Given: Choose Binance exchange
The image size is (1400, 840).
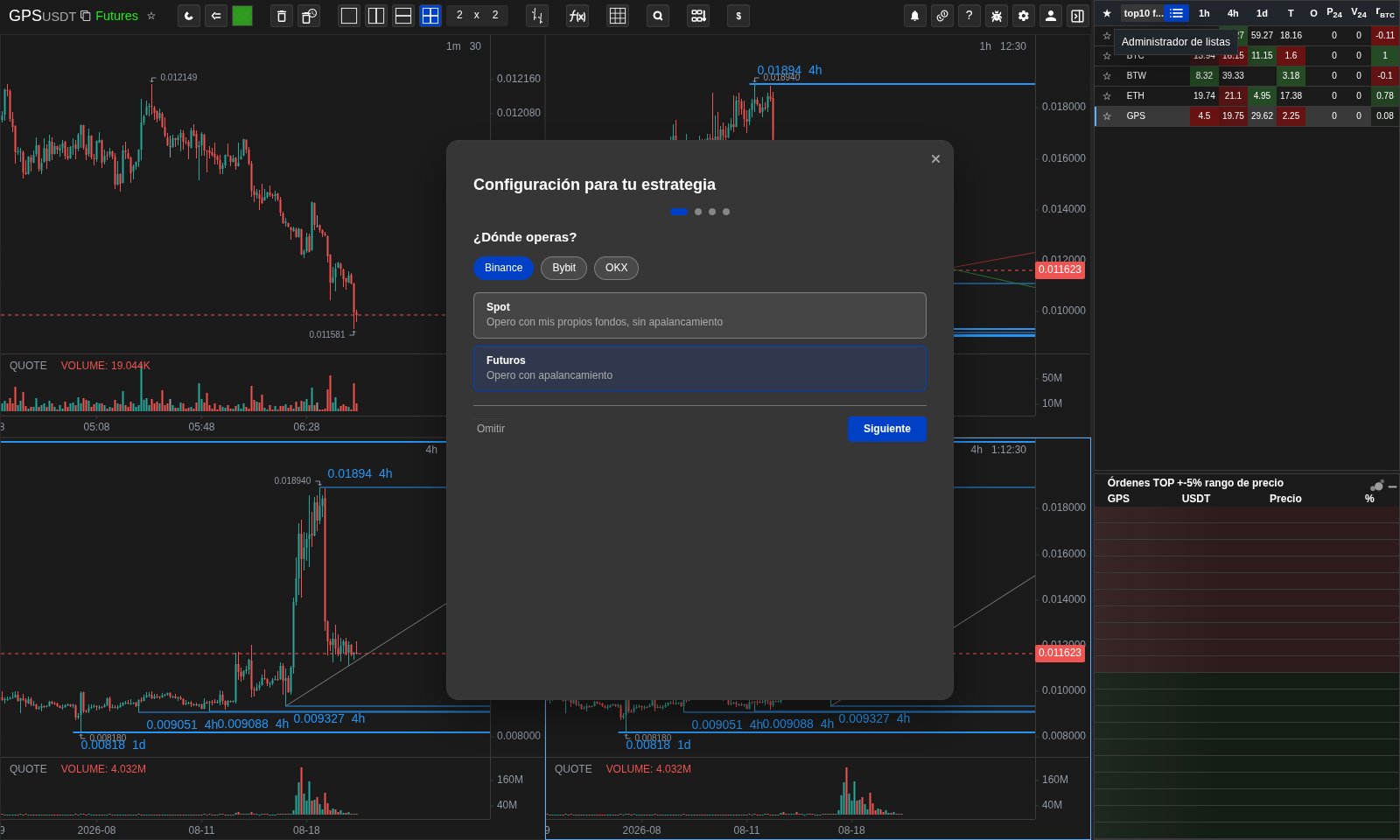Looking at the screenshot, I should click(x=503, y=268).
